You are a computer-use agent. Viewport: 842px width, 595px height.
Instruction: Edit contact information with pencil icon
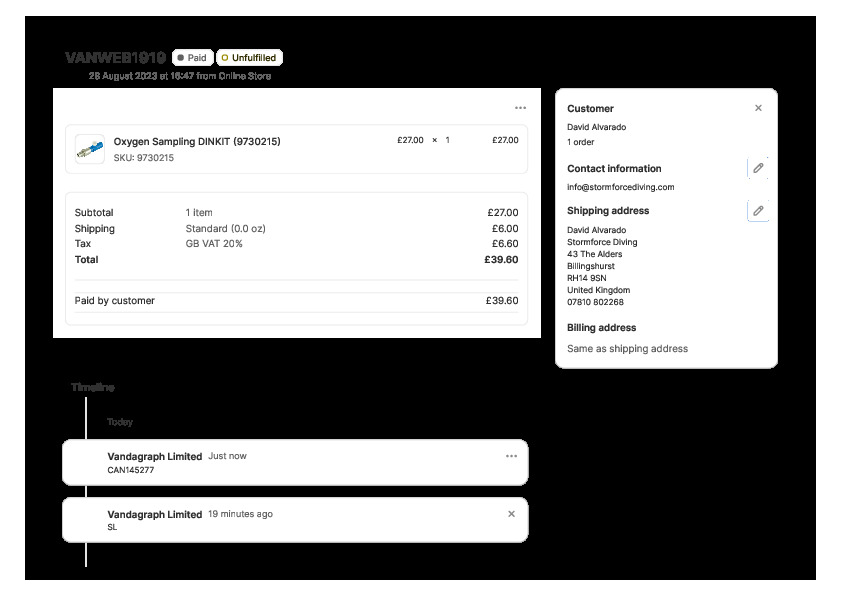click(x=758, y=168)
